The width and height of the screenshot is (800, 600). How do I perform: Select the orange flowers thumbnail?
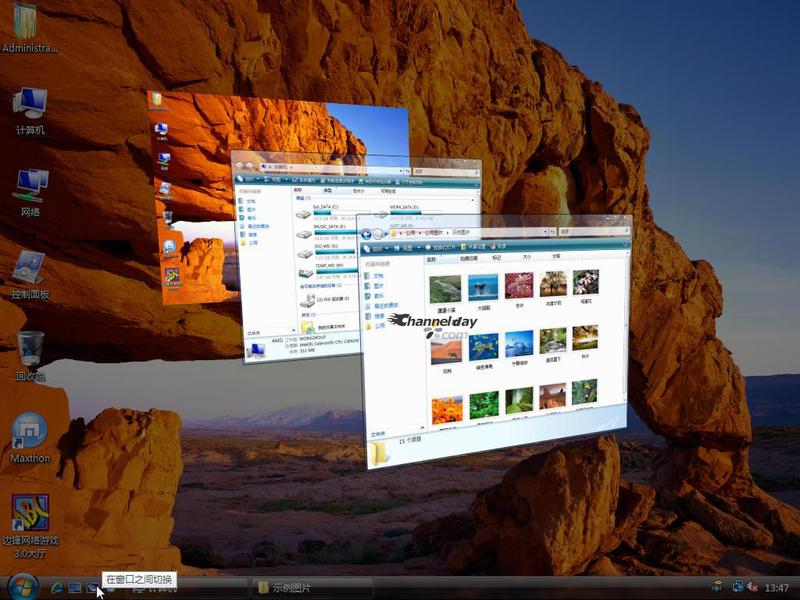[x=447, y=411]
